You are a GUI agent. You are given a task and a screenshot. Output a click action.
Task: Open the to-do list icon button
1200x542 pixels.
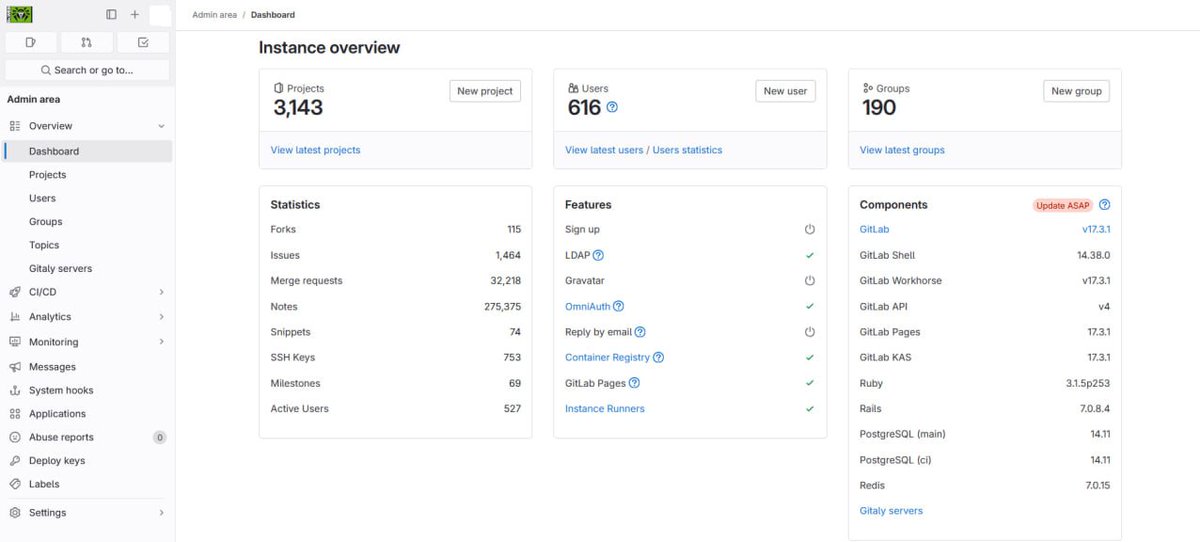point(143,42)
